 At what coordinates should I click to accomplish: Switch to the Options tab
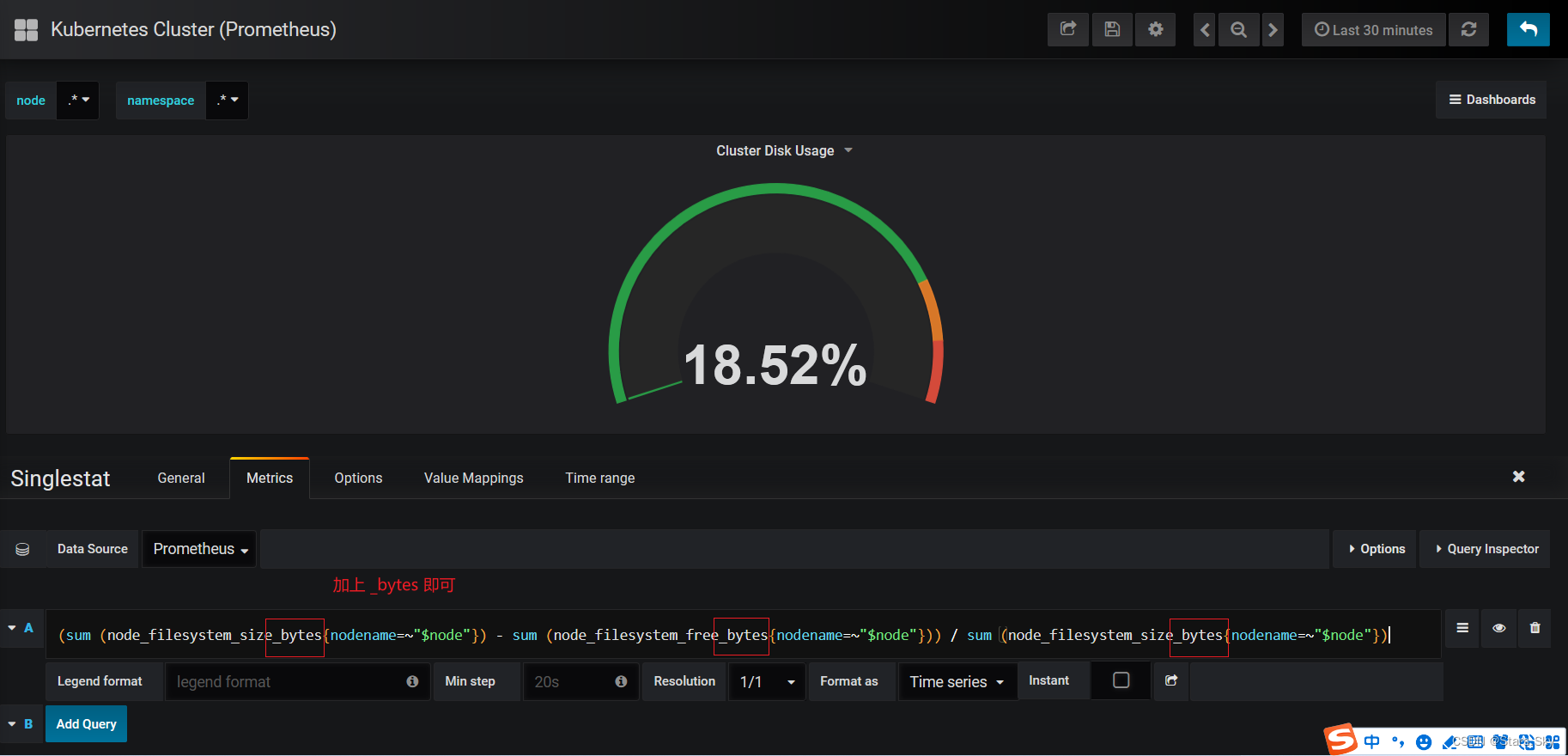(358, 478)
